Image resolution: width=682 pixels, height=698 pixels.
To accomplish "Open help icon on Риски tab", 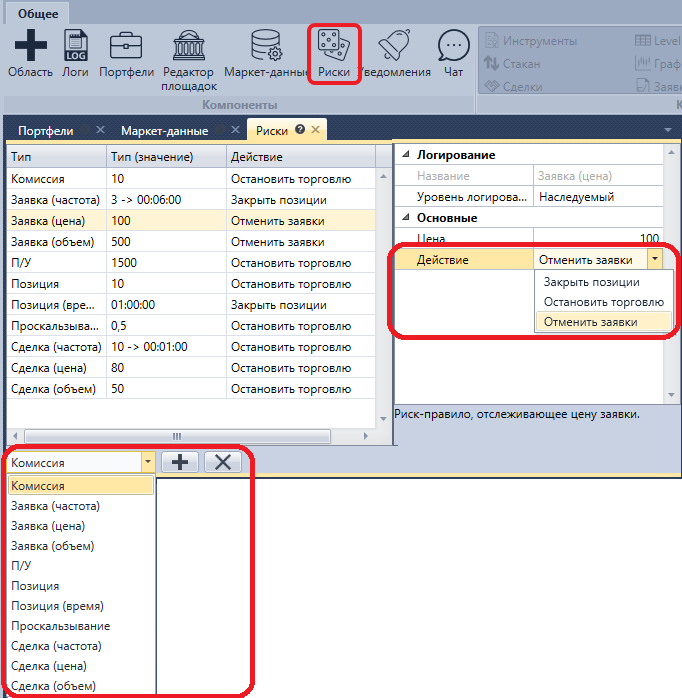I will point(300,130).
